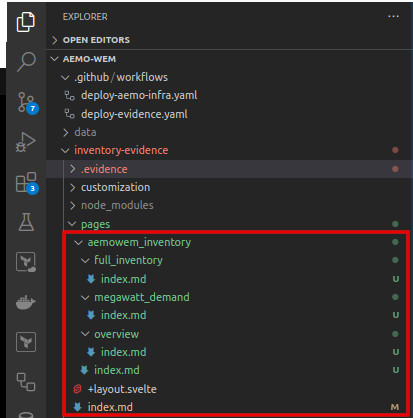Click the untracked U badge of full_inventory index.md
The image size is (413, 418).
click(396, 279)
